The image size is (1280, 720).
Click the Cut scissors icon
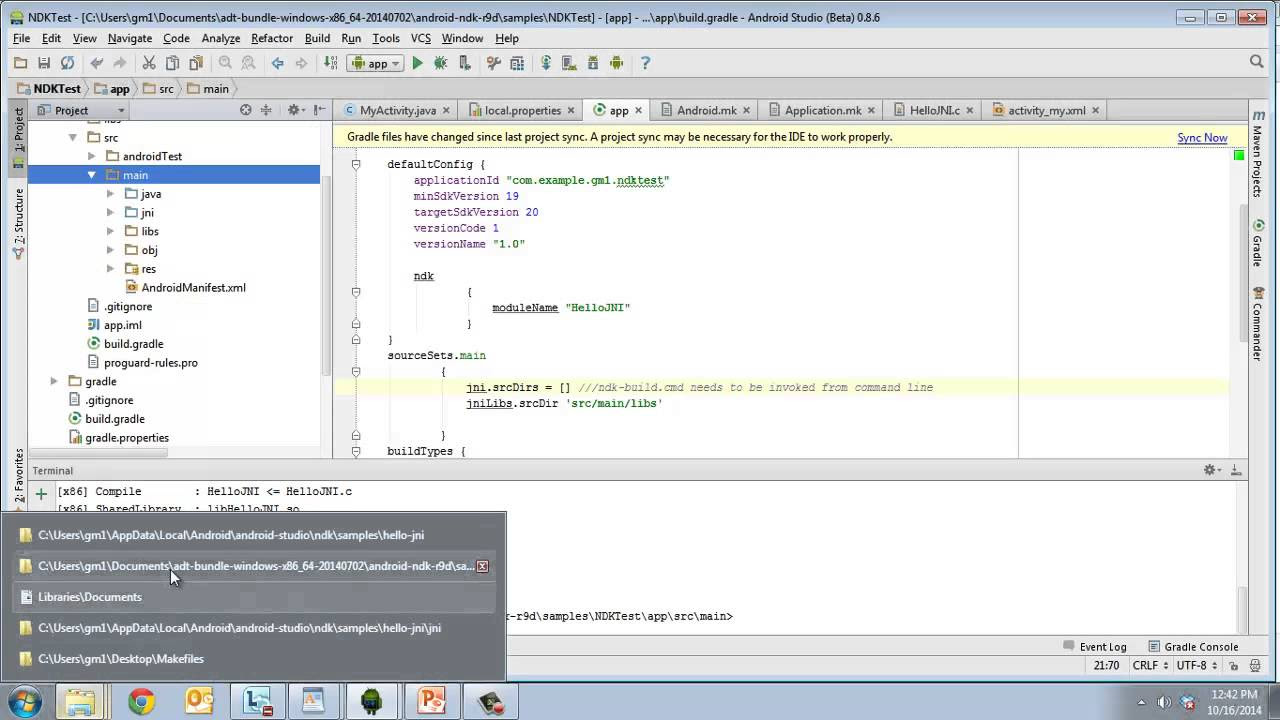pyautogui.click(x=149, y=63)
